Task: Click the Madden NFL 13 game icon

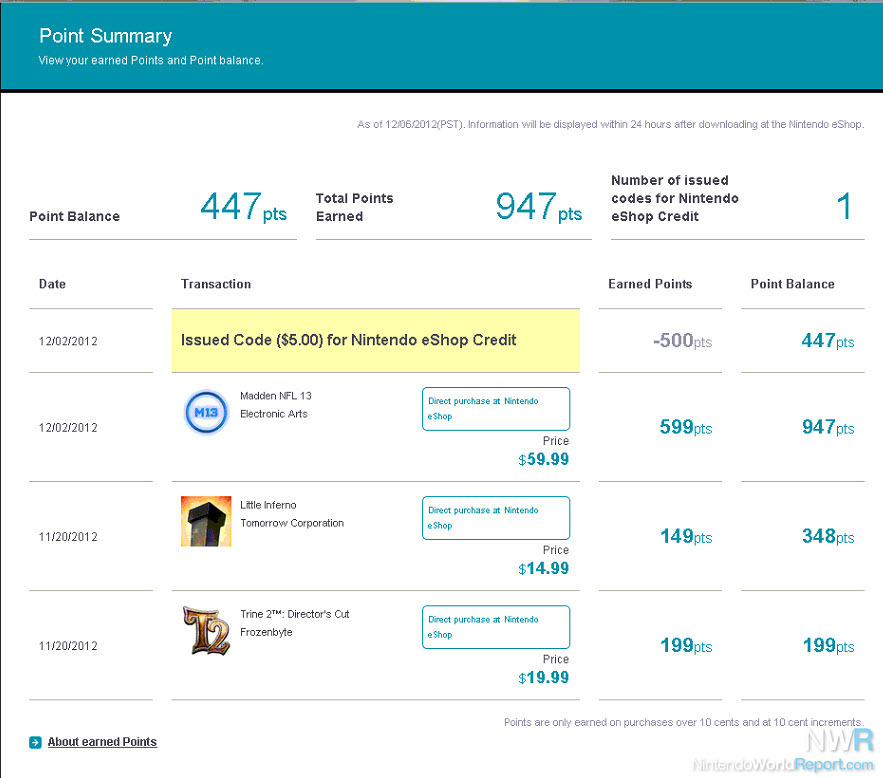Action: tap(206, 413)
